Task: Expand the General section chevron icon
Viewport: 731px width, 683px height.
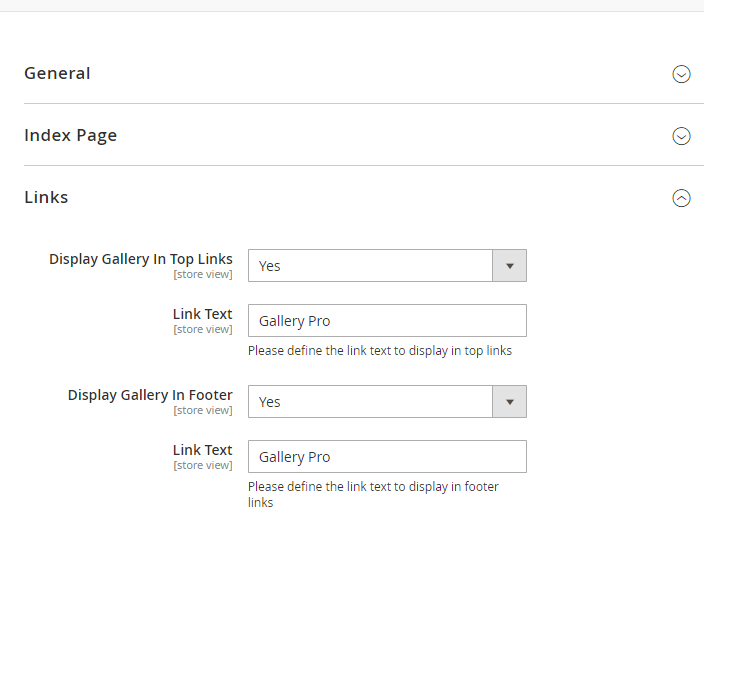Action: [x=681, y=74]
